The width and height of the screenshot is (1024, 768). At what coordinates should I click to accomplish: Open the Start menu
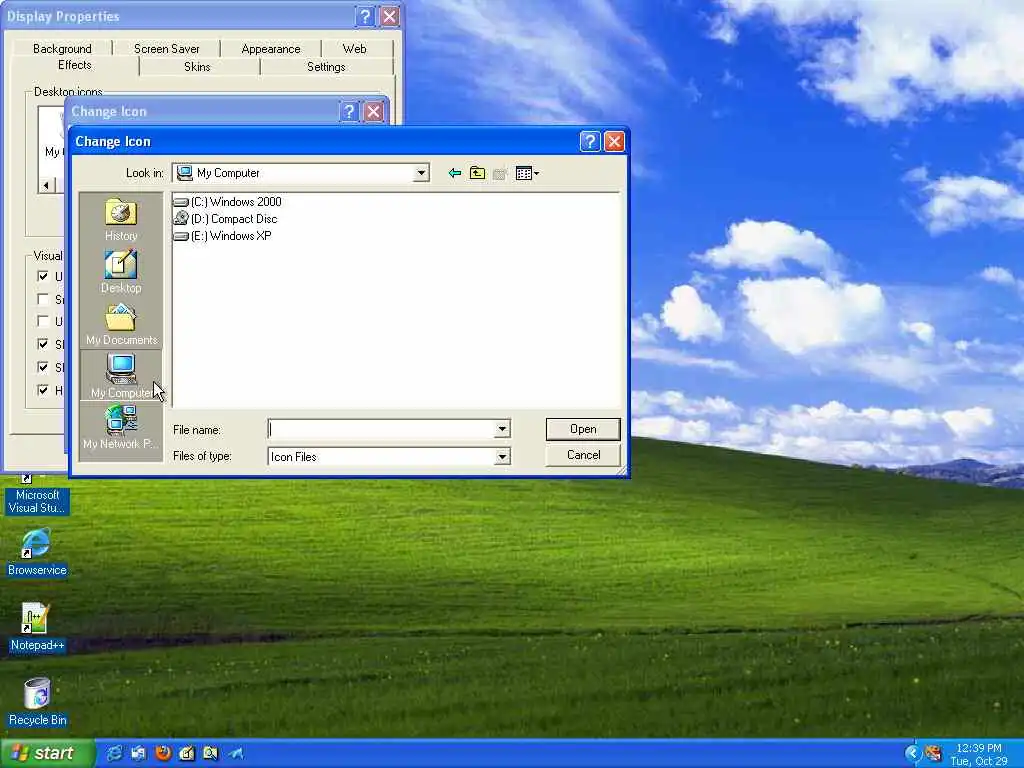tap(47, 753)
